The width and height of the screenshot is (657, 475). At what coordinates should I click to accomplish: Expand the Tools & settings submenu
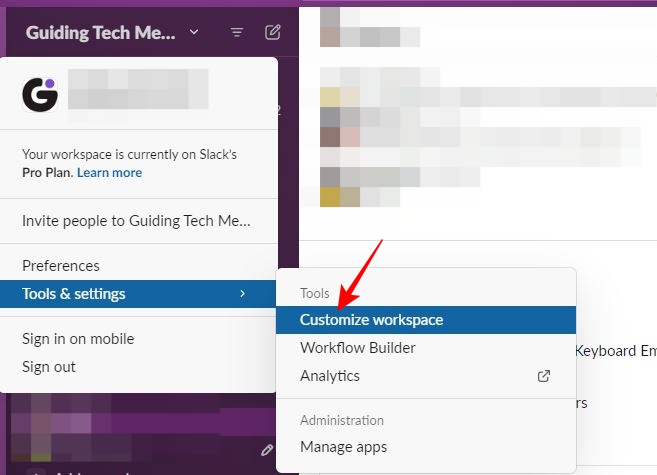pyautogui.click(x=138, y=294)
